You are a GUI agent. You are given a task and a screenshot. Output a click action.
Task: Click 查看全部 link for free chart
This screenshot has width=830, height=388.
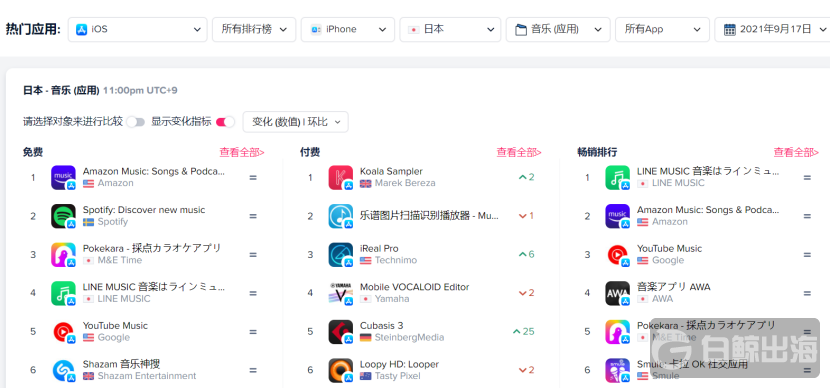click(x=242, y=152)
